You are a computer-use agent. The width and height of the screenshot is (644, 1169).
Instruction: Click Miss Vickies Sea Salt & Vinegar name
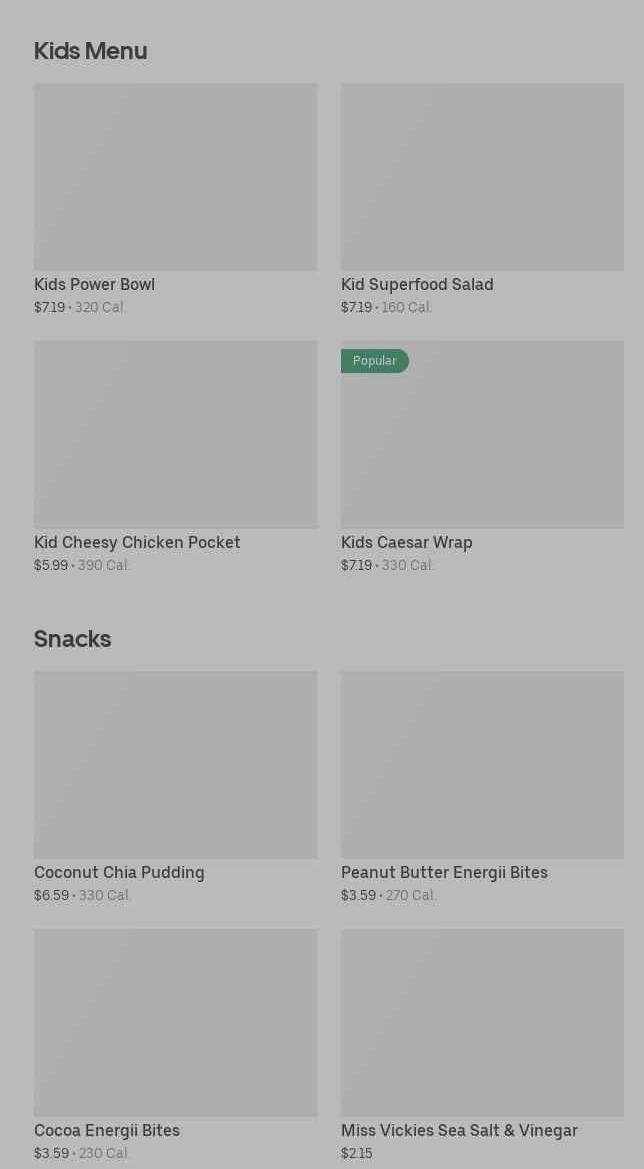coord(459,1130)
